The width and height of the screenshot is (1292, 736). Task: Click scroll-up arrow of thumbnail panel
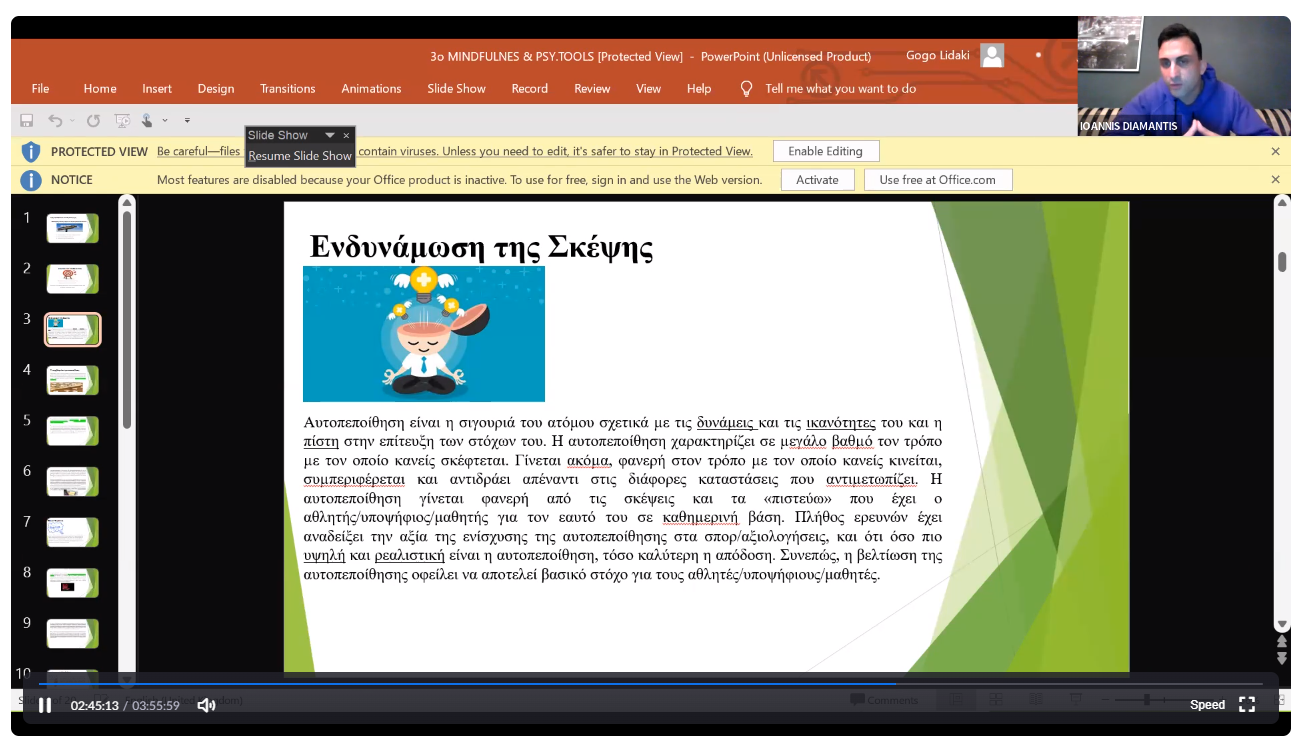pyautogui.click(x=127, y=202)
